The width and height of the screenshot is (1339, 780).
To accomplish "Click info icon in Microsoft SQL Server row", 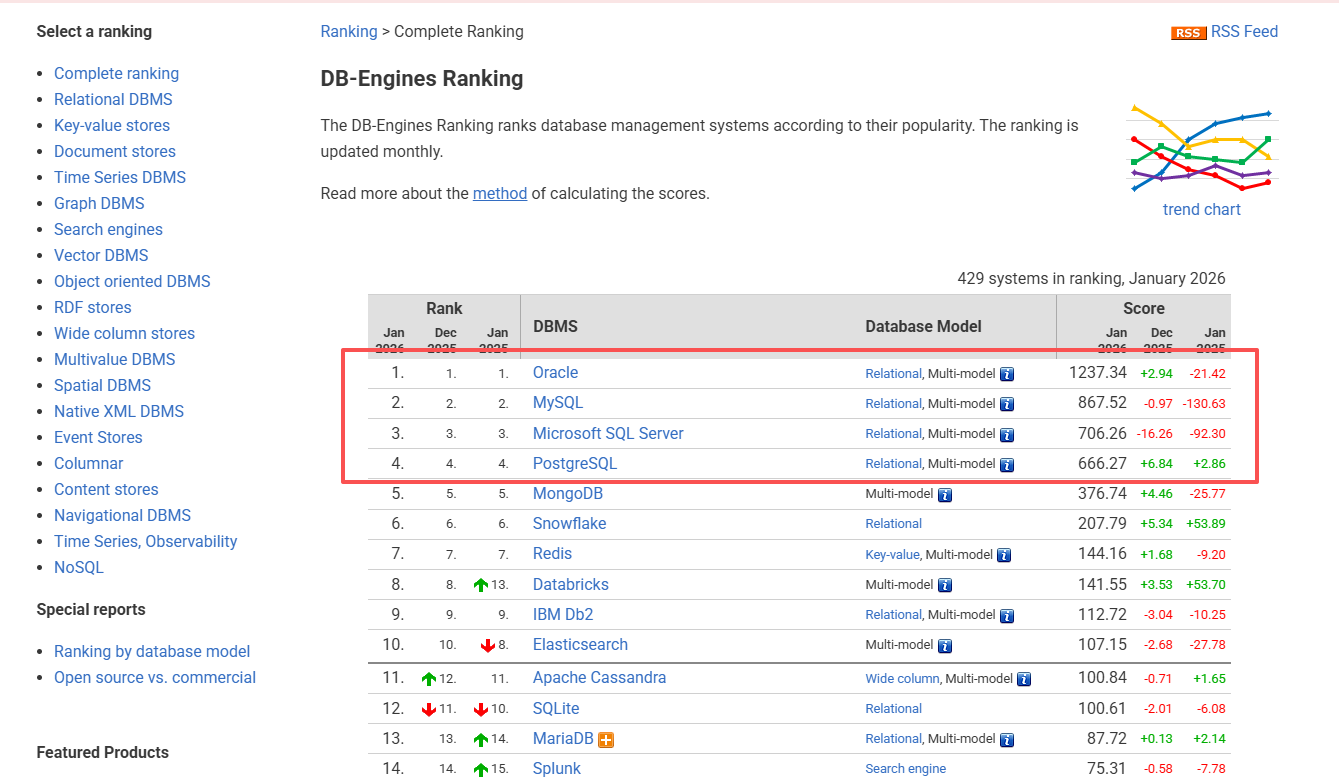I will [x=1007, y=434].
